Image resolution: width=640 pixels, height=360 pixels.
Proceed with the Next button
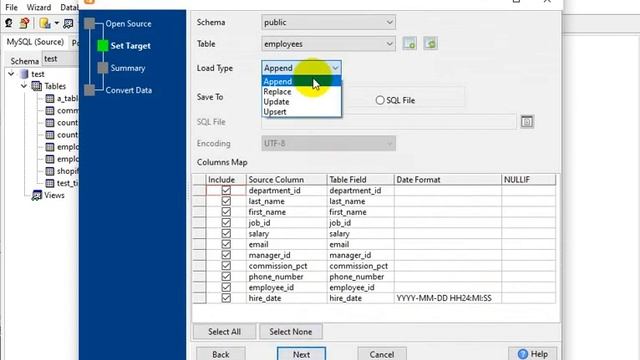[301, 354]
